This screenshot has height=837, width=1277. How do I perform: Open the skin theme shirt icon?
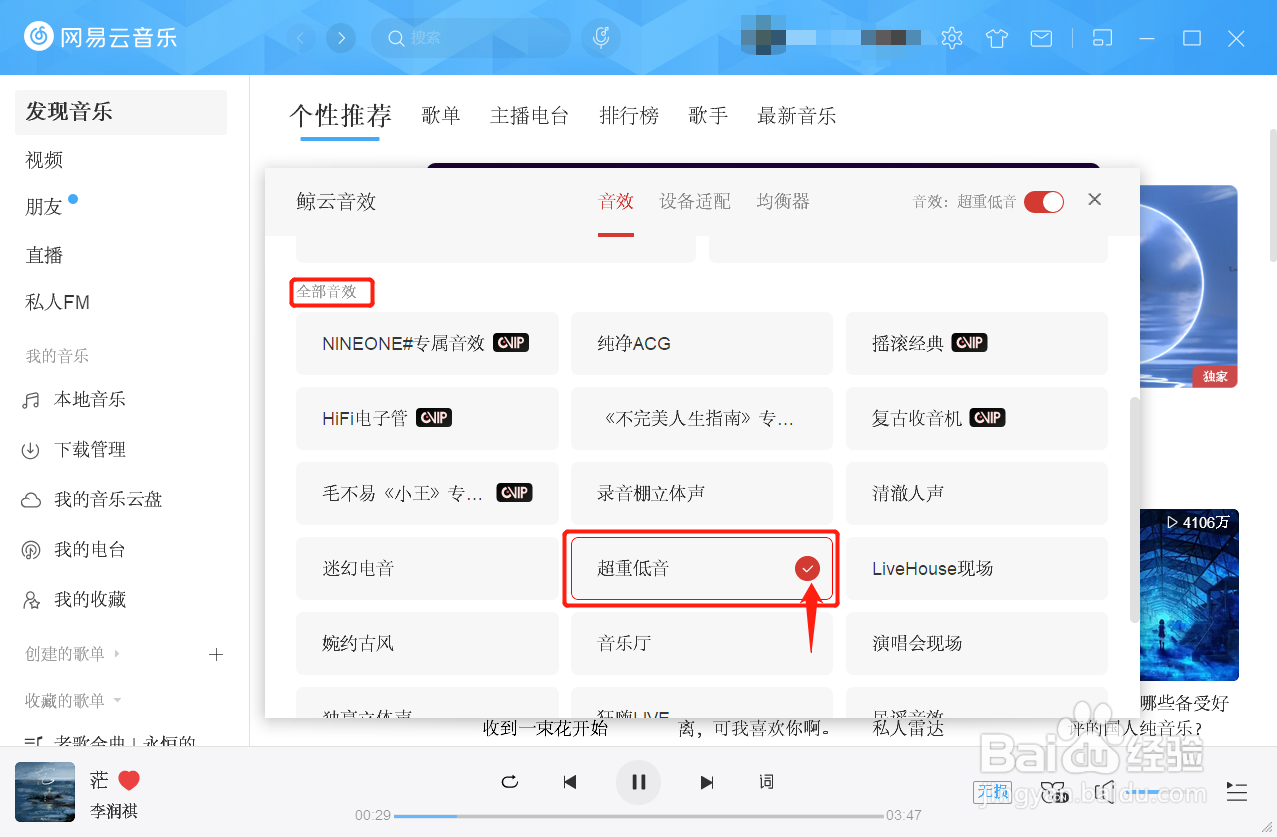[997, 38]
